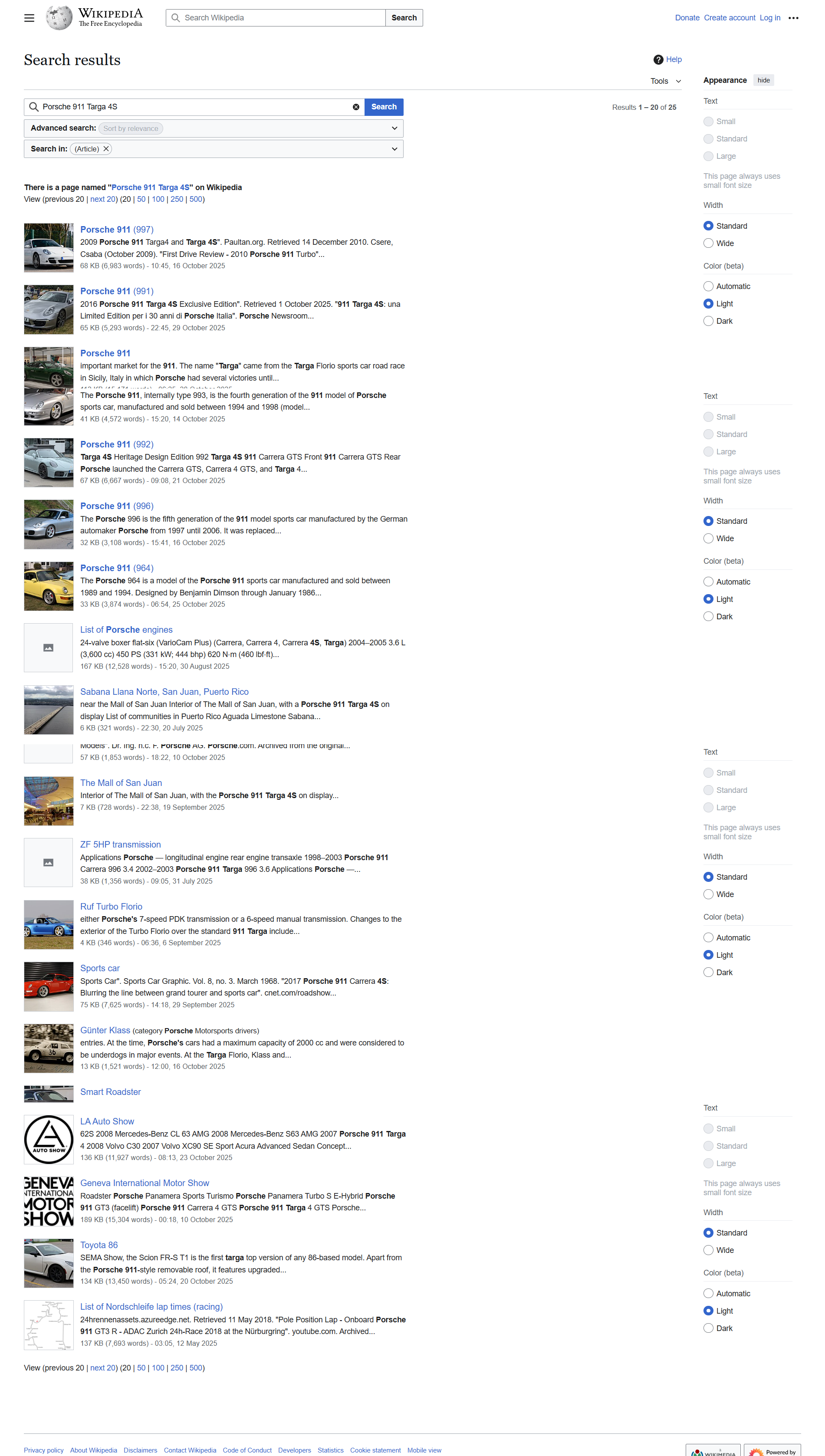Expand the Tools dropdown

tap(666, 82)
